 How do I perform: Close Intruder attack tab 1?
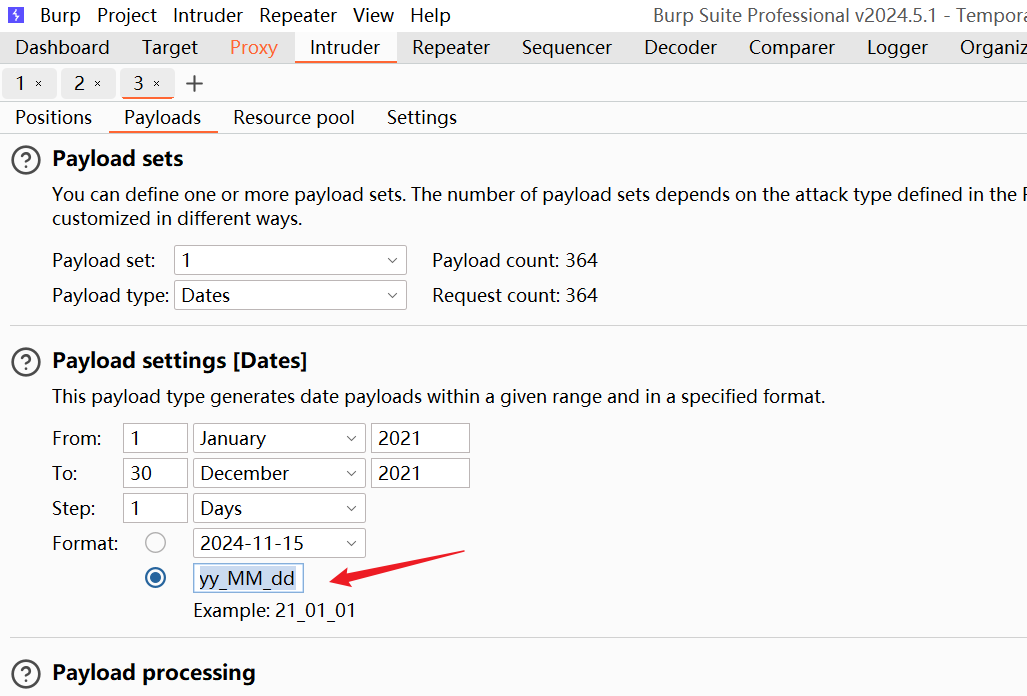(39, 84)
